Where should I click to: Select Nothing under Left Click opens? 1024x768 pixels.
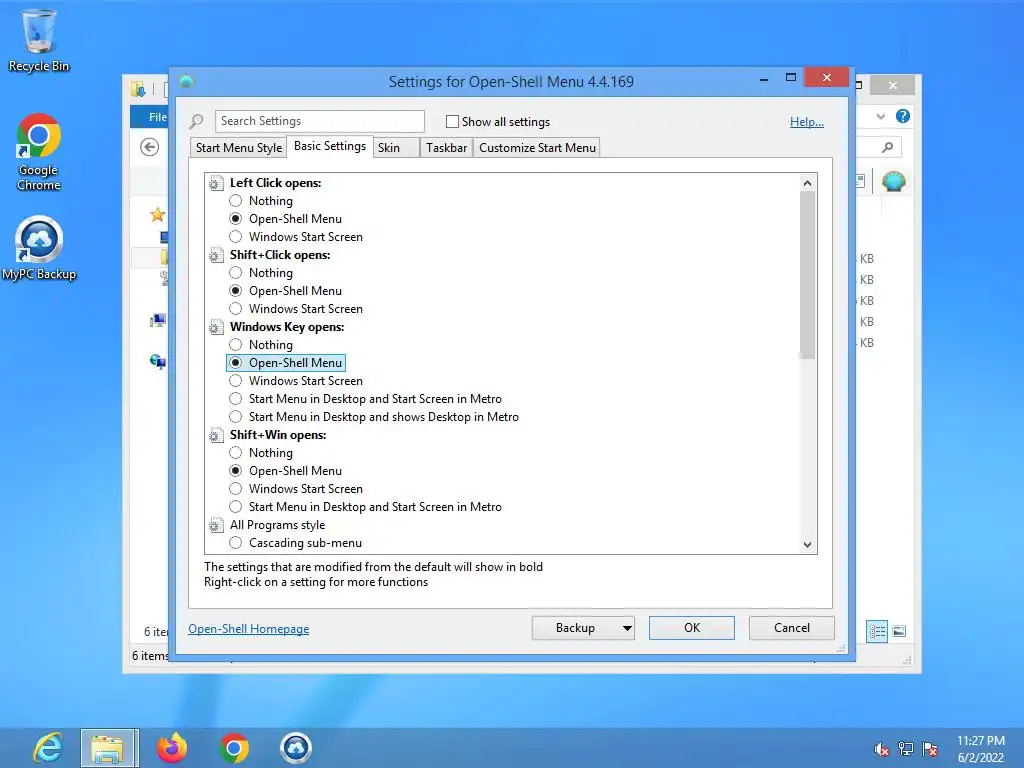tap(236, 200)
